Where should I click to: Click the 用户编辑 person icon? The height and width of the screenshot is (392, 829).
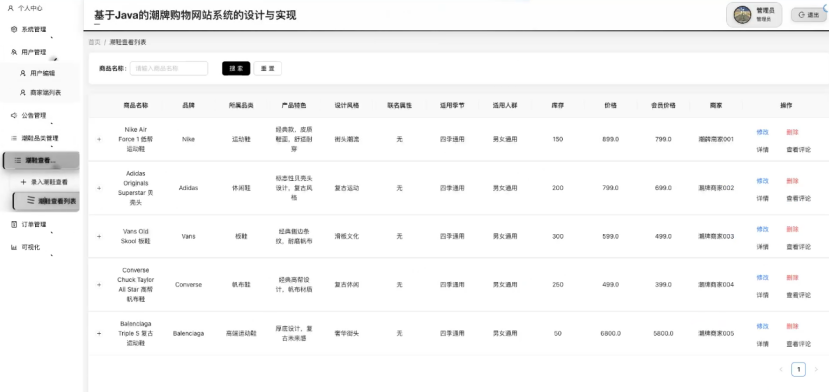pos(23,73)
